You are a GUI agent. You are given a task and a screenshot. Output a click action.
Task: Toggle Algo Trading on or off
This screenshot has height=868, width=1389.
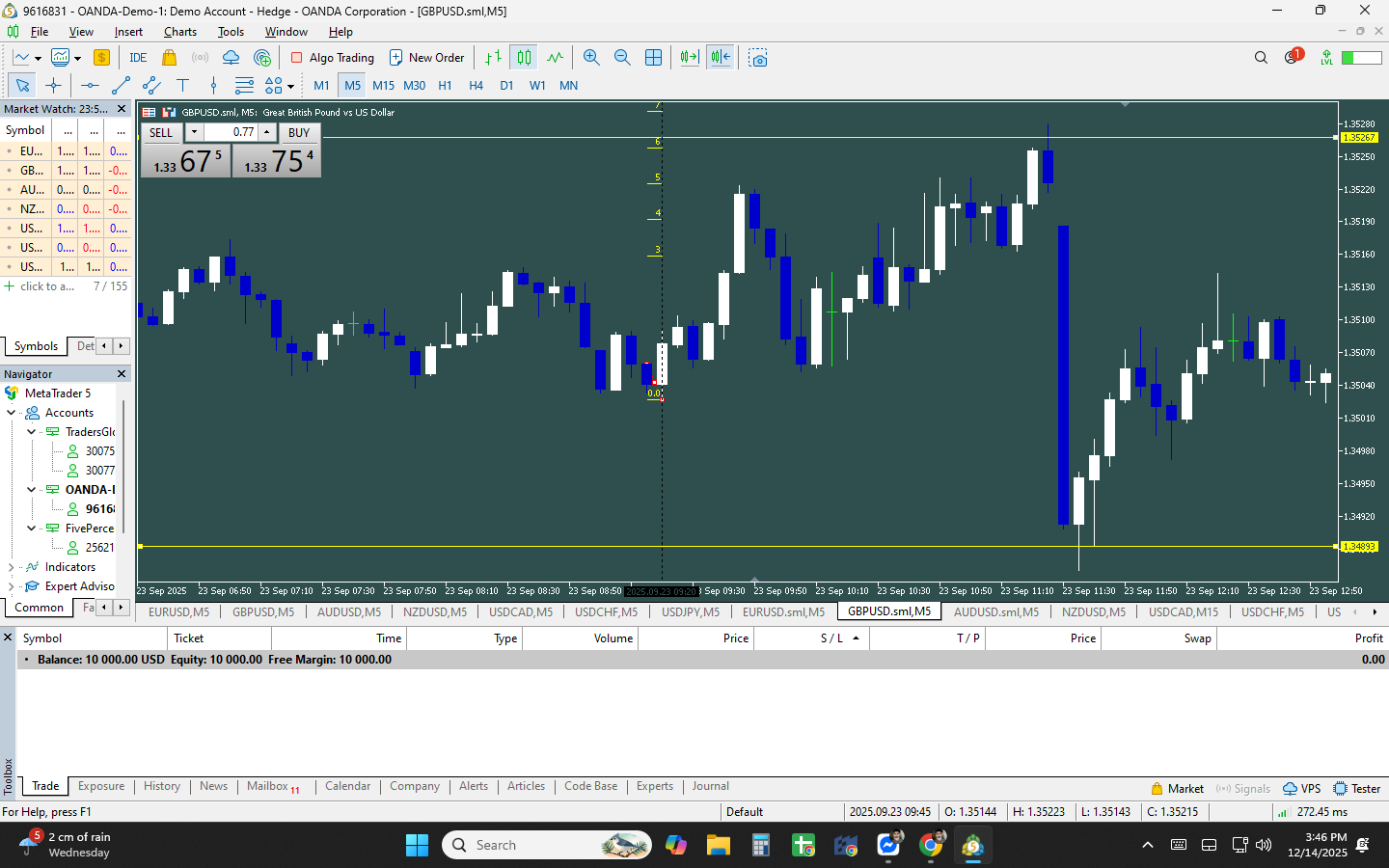tap(333, 58)
